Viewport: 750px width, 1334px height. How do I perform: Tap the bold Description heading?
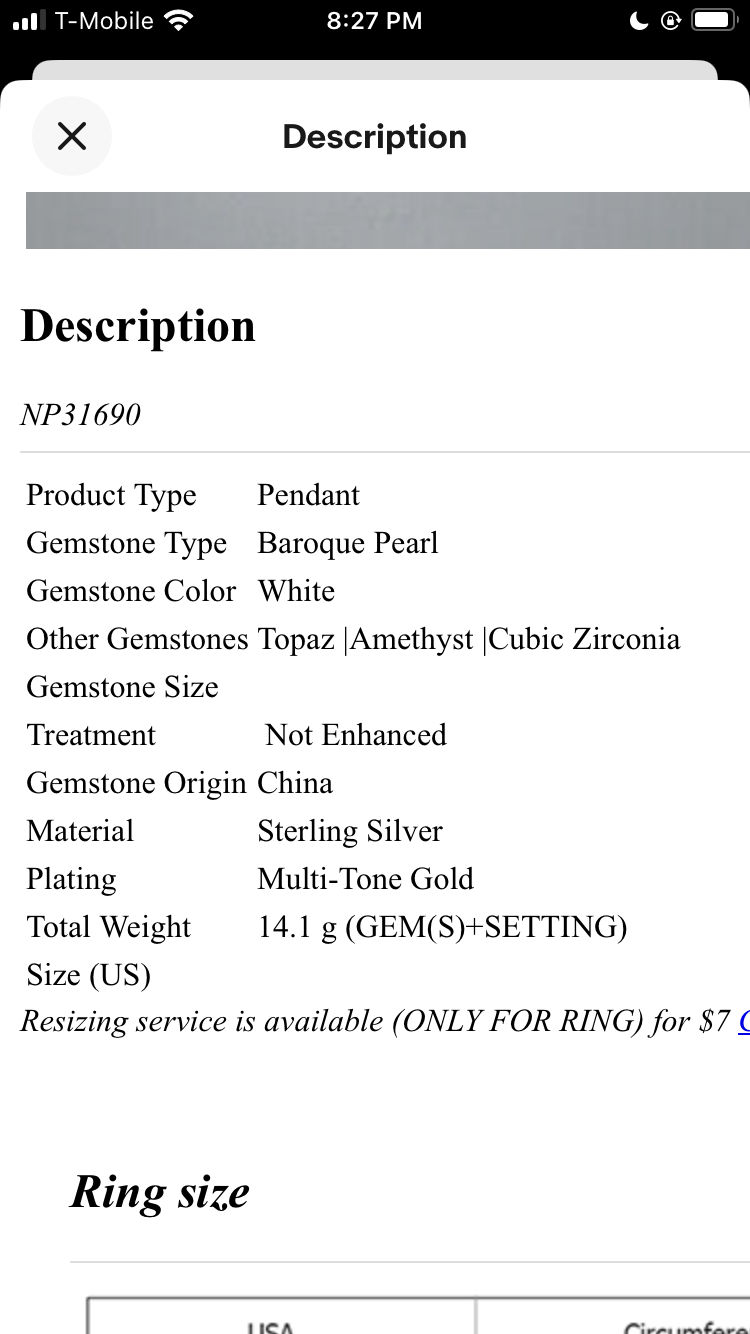138,327
